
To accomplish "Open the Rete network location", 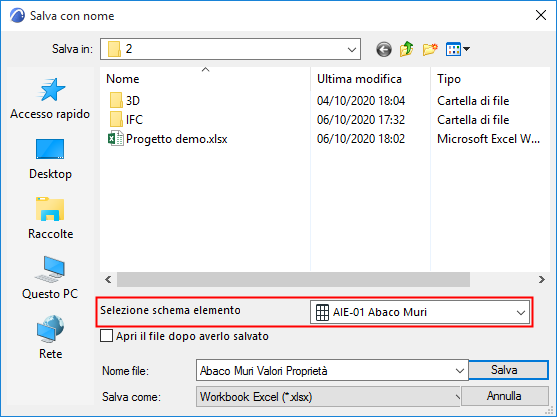I will pyautogui.click(x=50, y=338).
